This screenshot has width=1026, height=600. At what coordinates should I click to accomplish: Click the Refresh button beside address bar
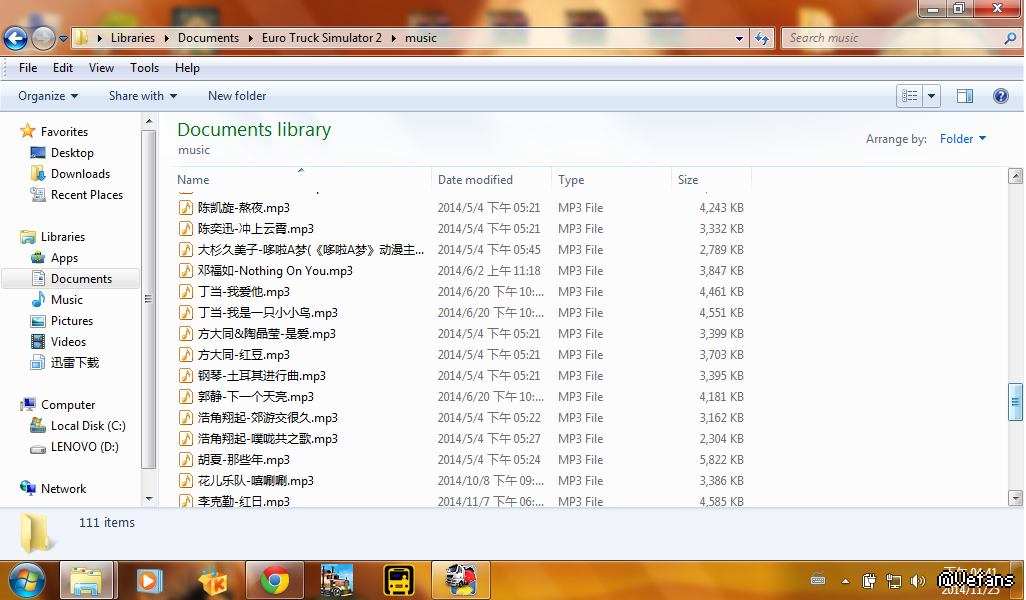click(x=762, y=38)
